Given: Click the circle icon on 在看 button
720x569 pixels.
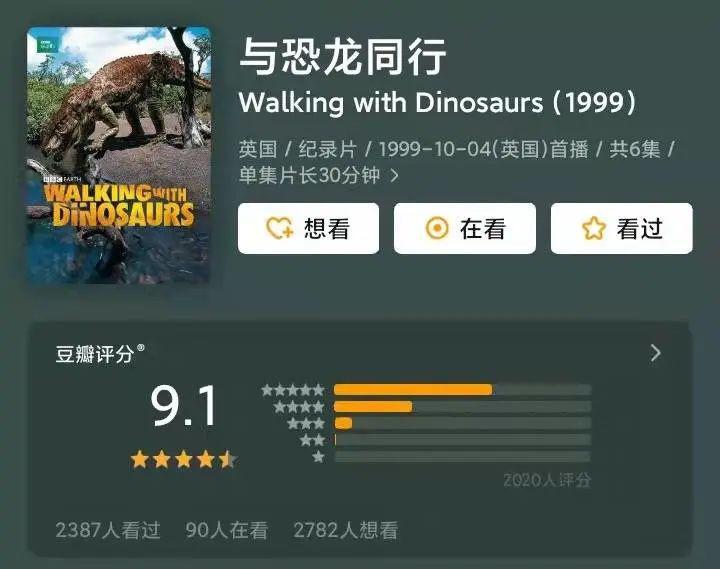Looking at the screenshot, I should (437, 228).
